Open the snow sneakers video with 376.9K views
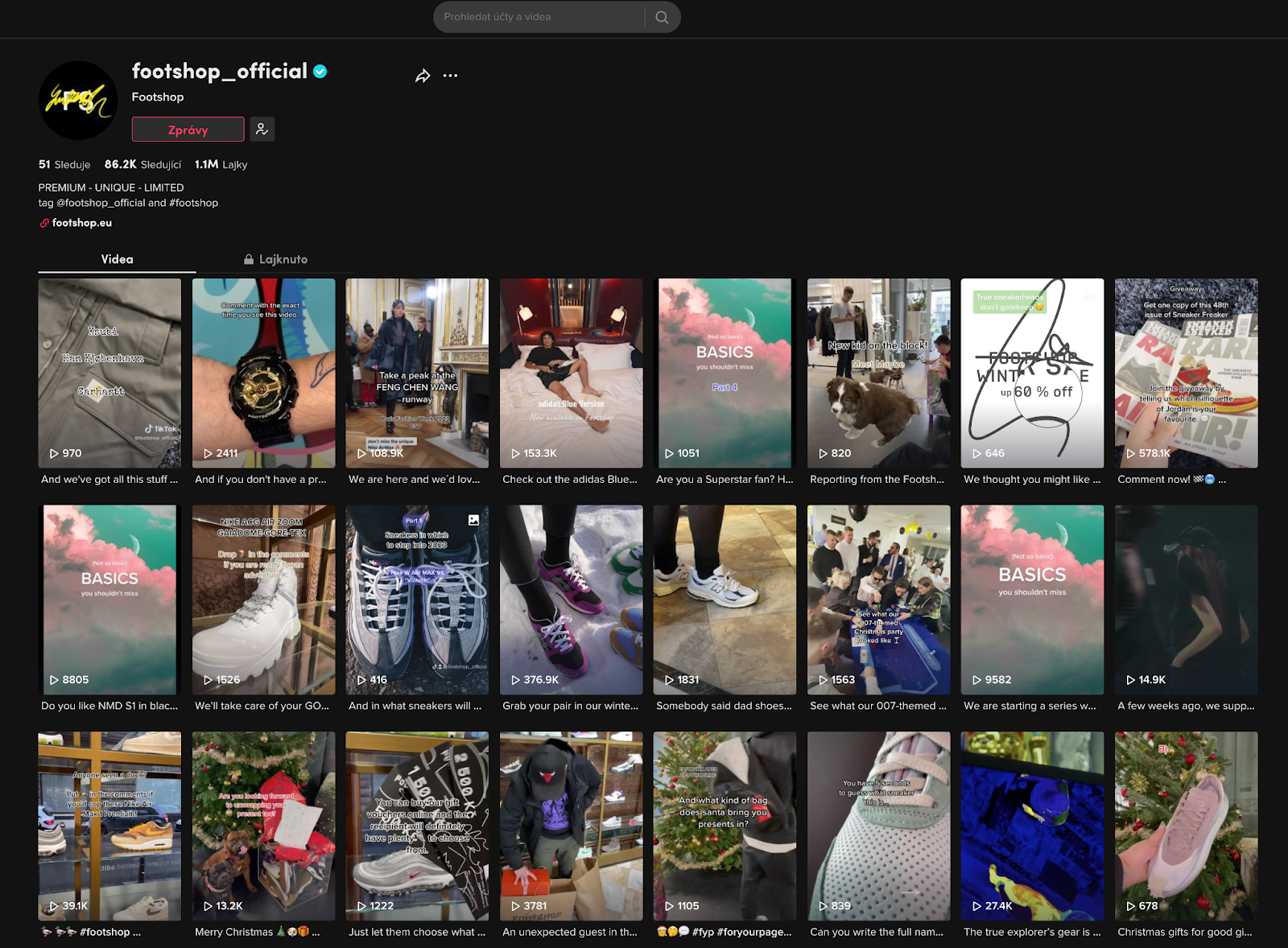The image size is (1288, 948). [x=571, y=600]
